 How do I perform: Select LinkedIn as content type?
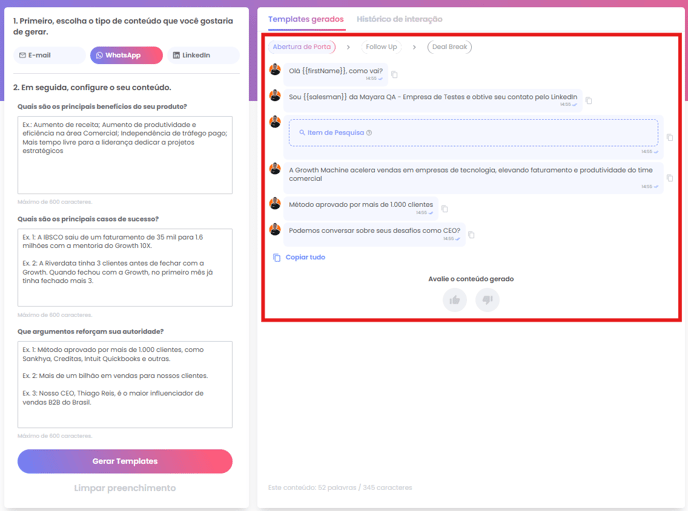point(202,55)
